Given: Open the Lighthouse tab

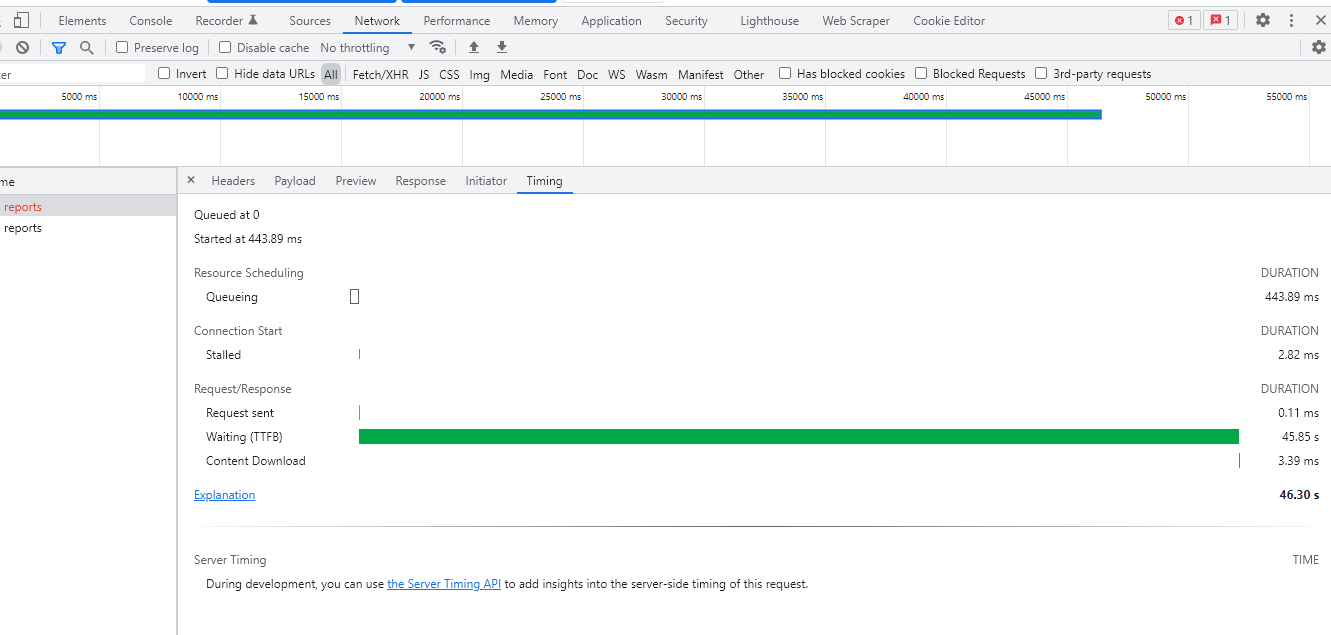Looking at the screenshot, I should 769,20.
